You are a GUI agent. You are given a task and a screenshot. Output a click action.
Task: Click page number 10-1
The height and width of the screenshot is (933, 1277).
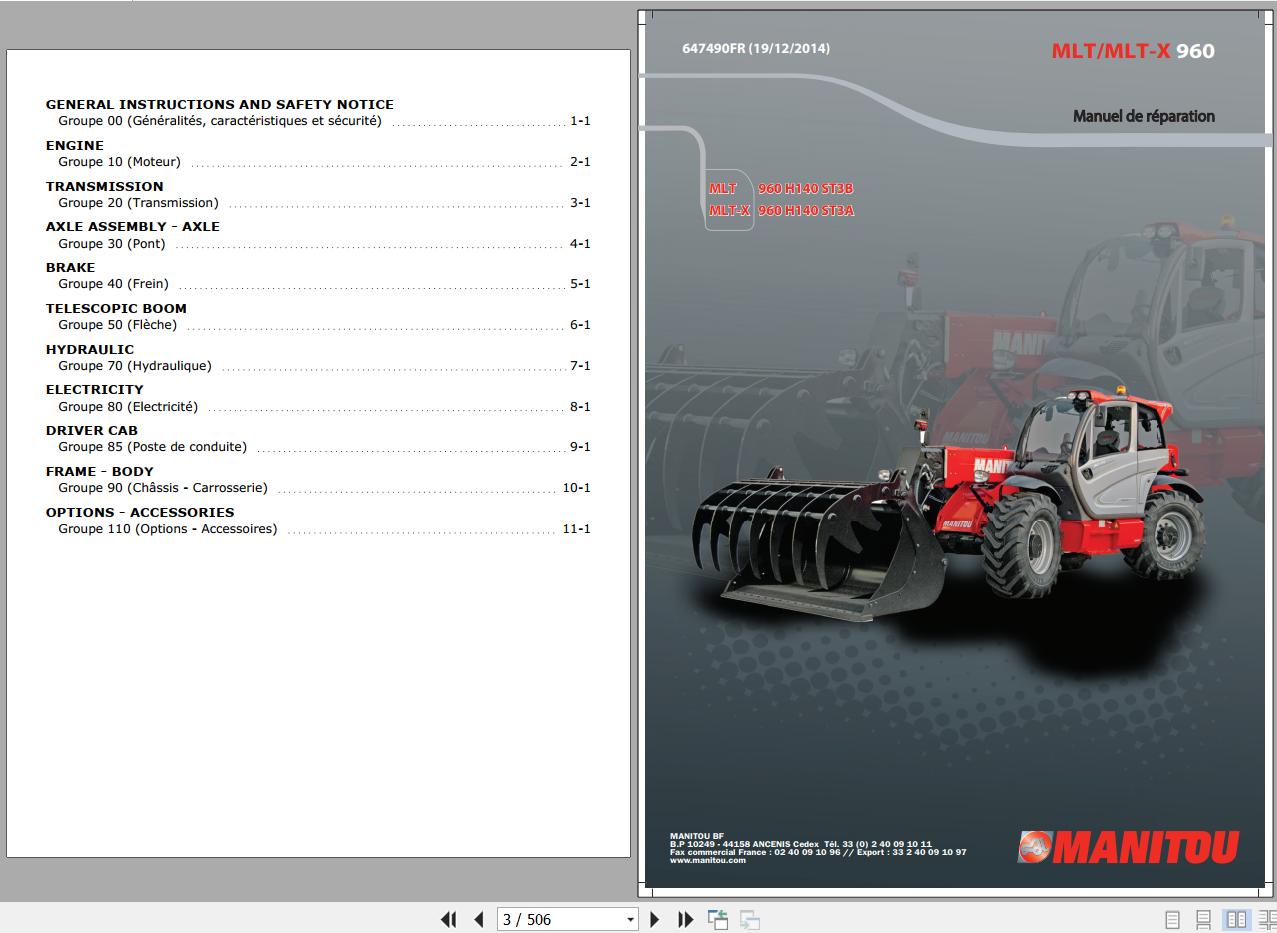point(576,488)
